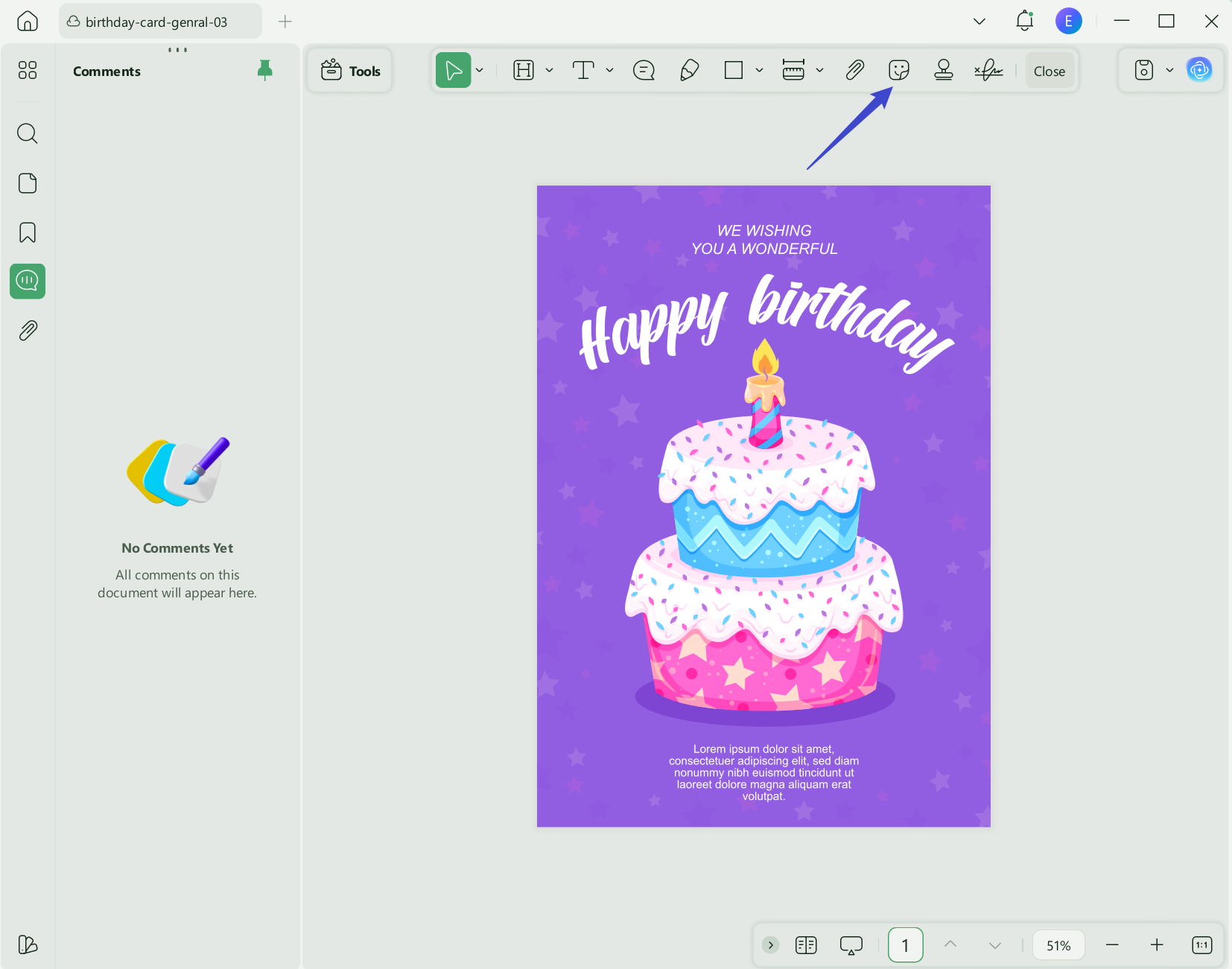Click the page number field
The image size is (1232, 969).
click(x=906, y=945)
